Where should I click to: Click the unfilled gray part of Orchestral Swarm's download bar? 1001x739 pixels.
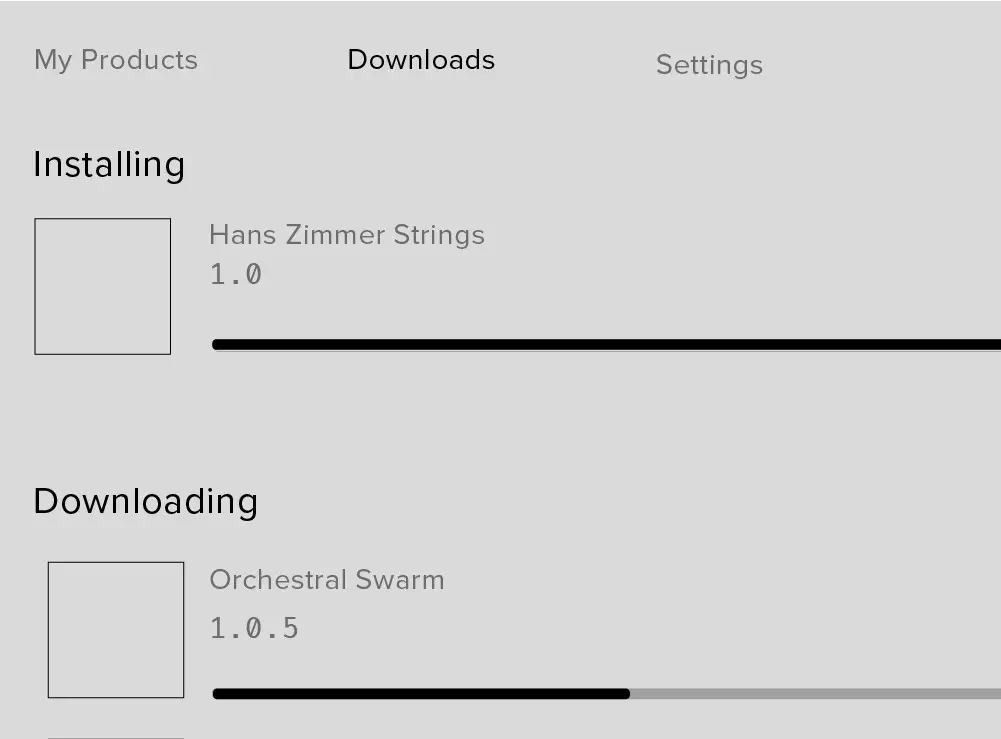click(x=815, y=693)
